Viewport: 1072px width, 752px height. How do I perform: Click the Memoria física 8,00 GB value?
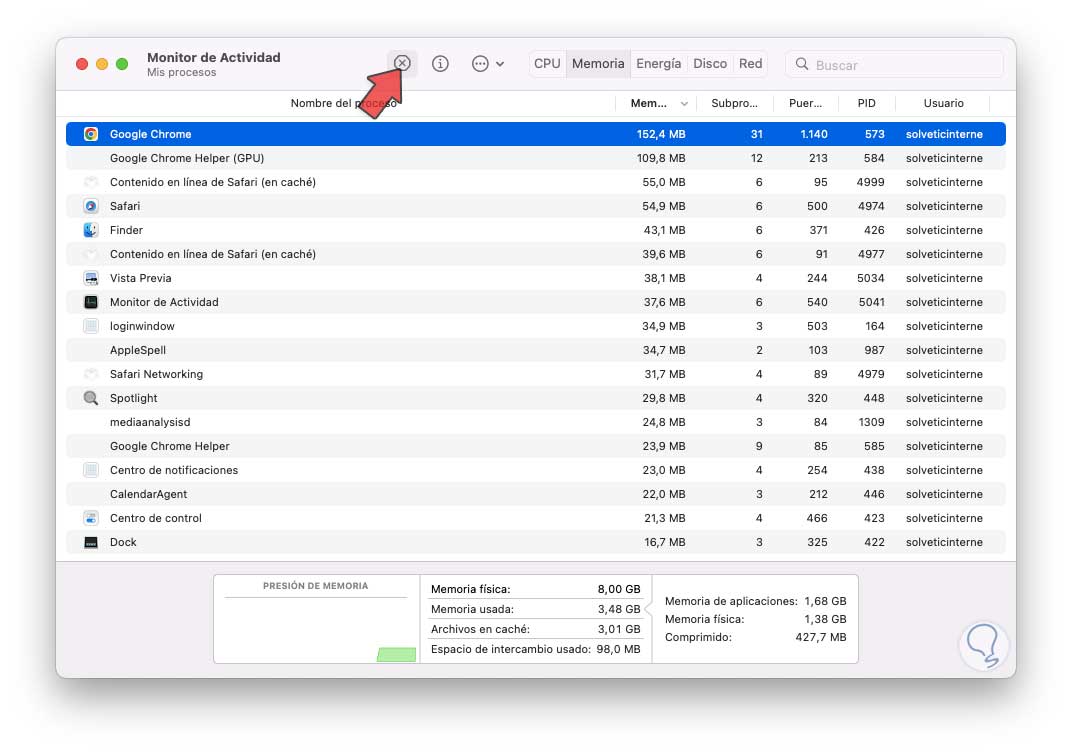619,589
